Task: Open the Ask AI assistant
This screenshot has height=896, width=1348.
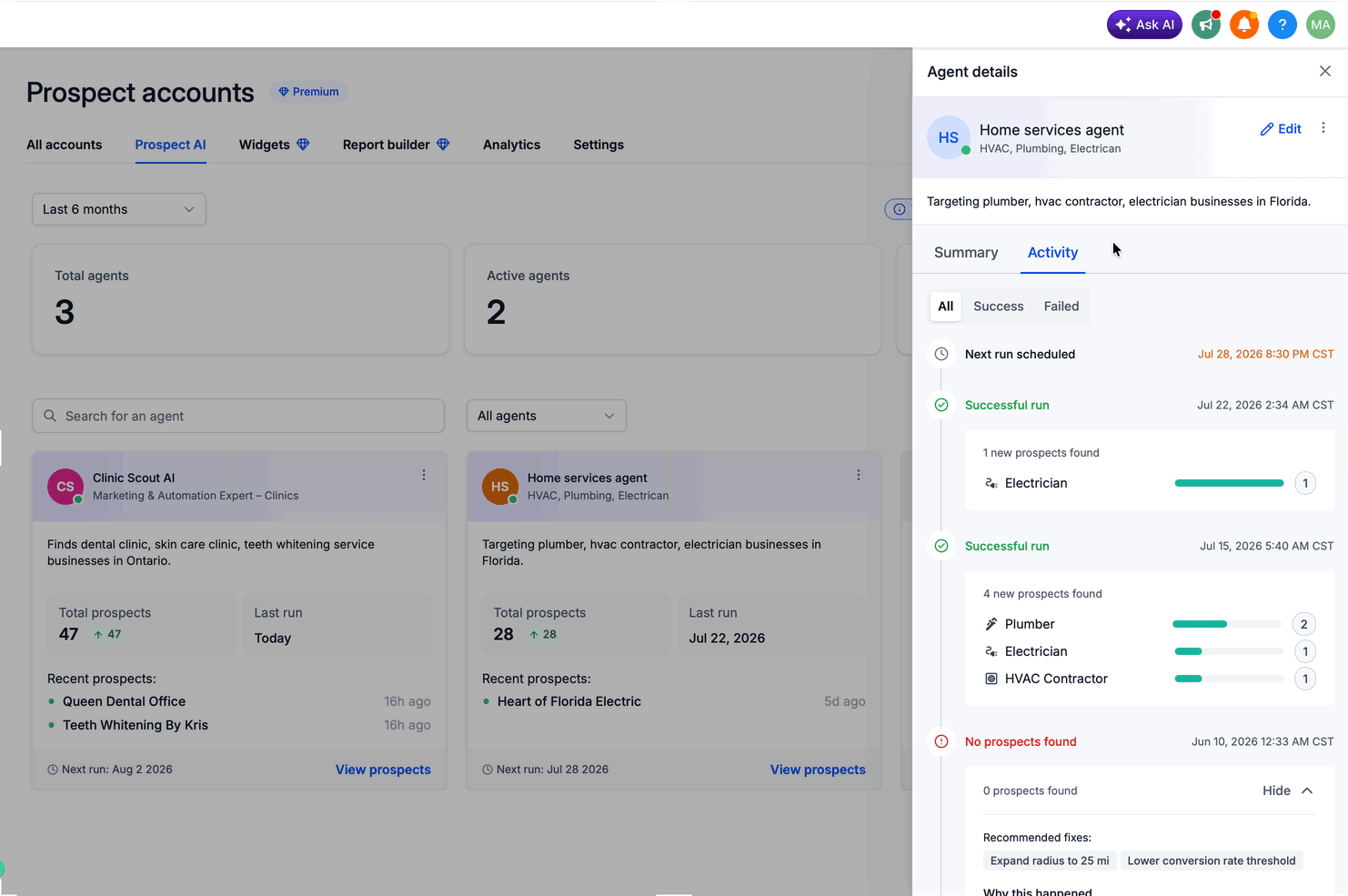Action: click(1143, 25)
